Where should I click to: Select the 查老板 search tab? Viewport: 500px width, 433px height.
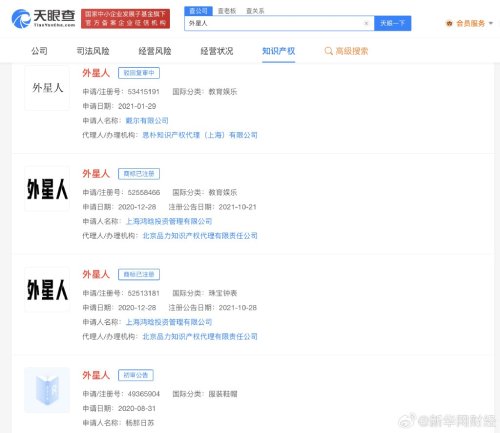[227, 11]
